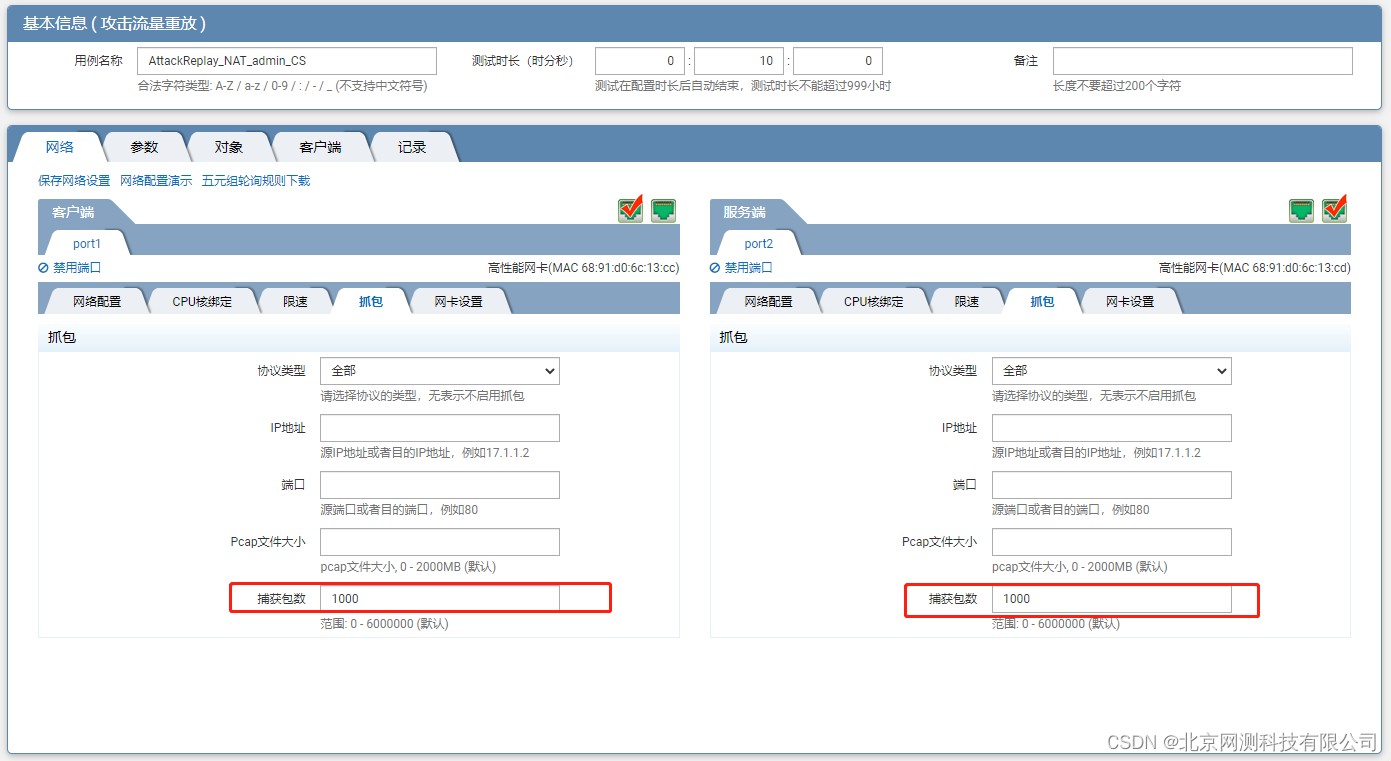Select 抓包 tab under port1
Viewport: 1391px width, 761px height.
(x=371, y=301)
